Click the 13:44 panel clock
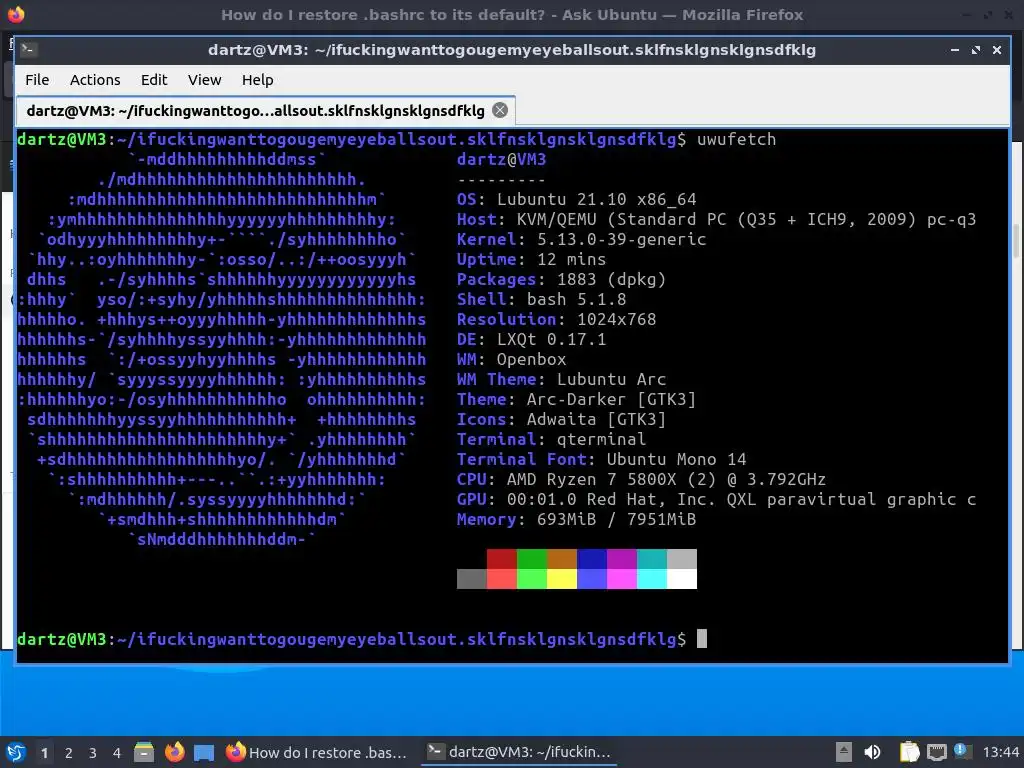1024x768 pixels. pyautogui.click(x=1000, y=752)
